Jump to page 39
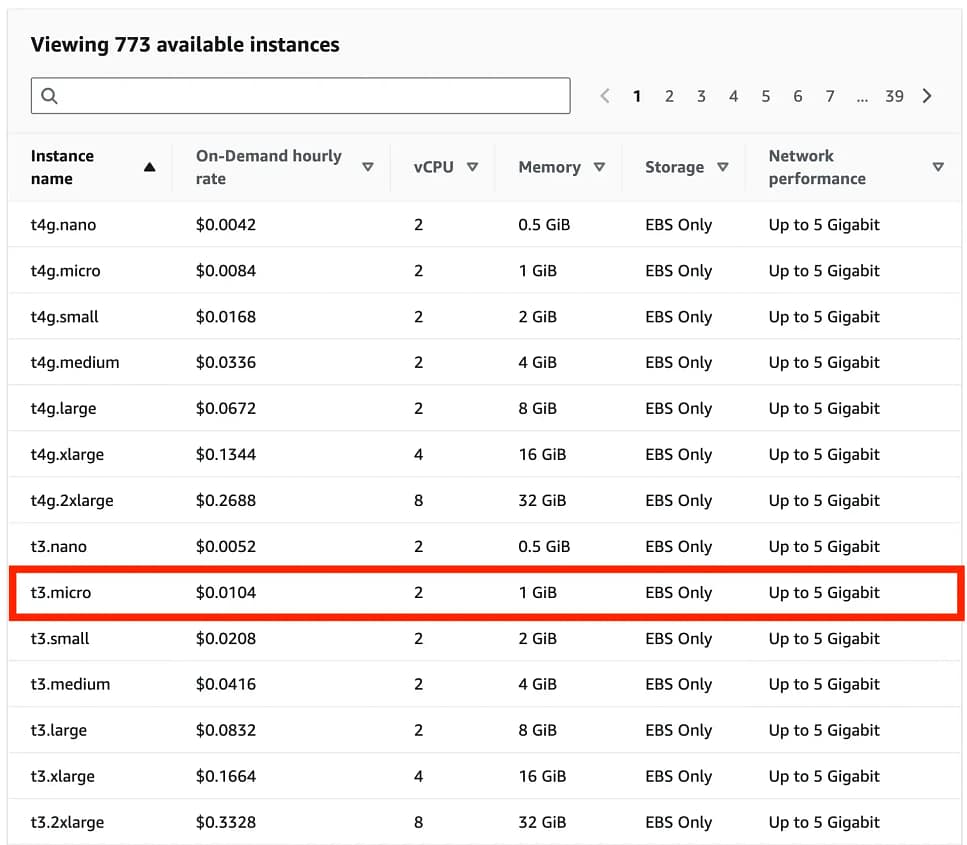Screen dimensions: 967x845 894,96
